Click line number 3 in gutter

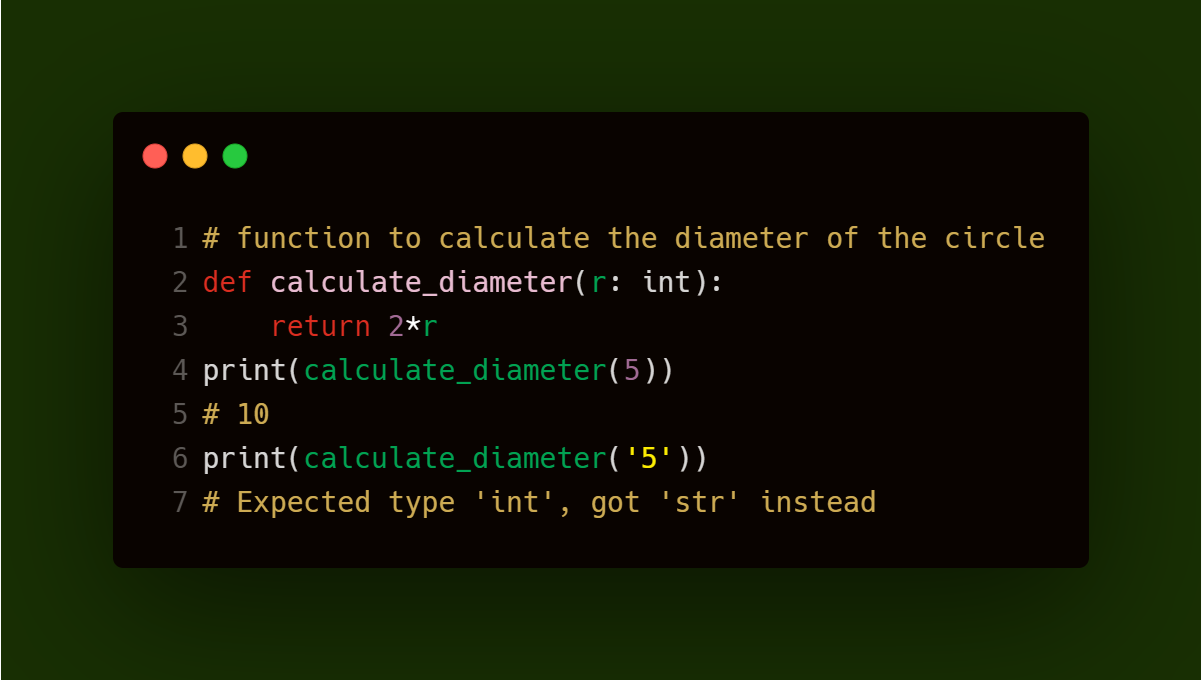tap(180, 327)
